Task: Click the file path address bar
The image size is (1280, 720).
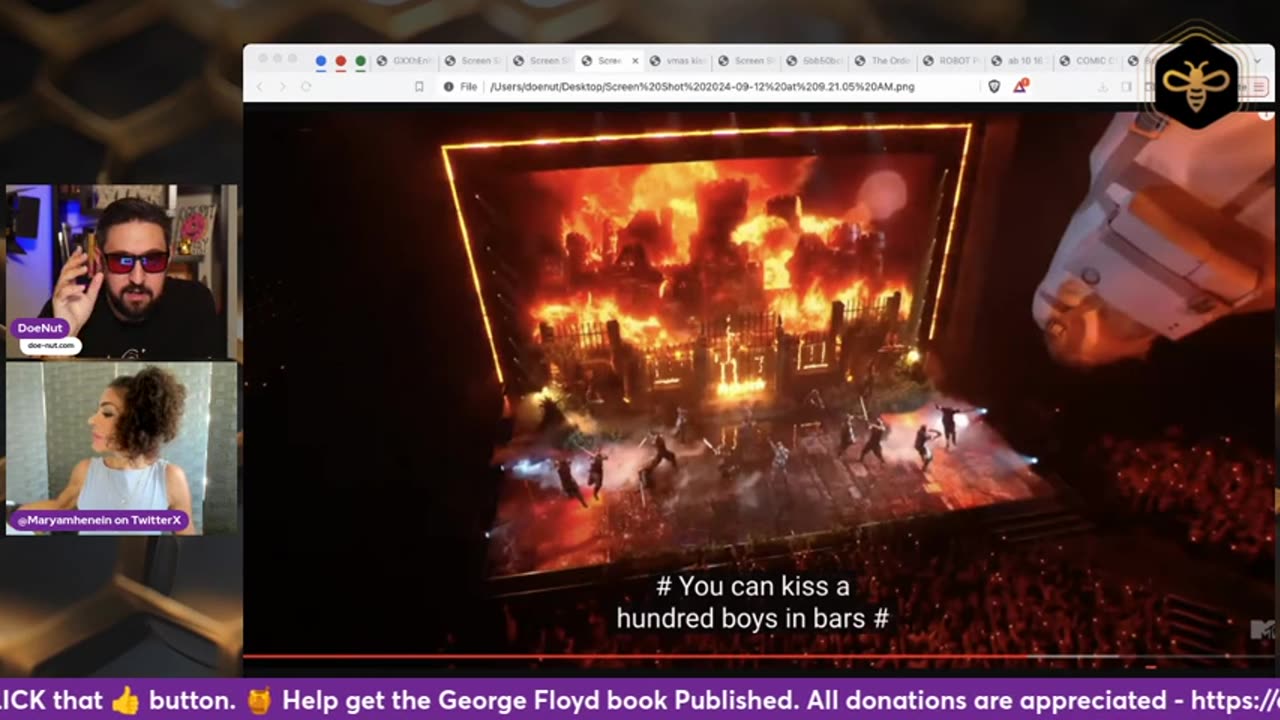Action: coord(700,87)
